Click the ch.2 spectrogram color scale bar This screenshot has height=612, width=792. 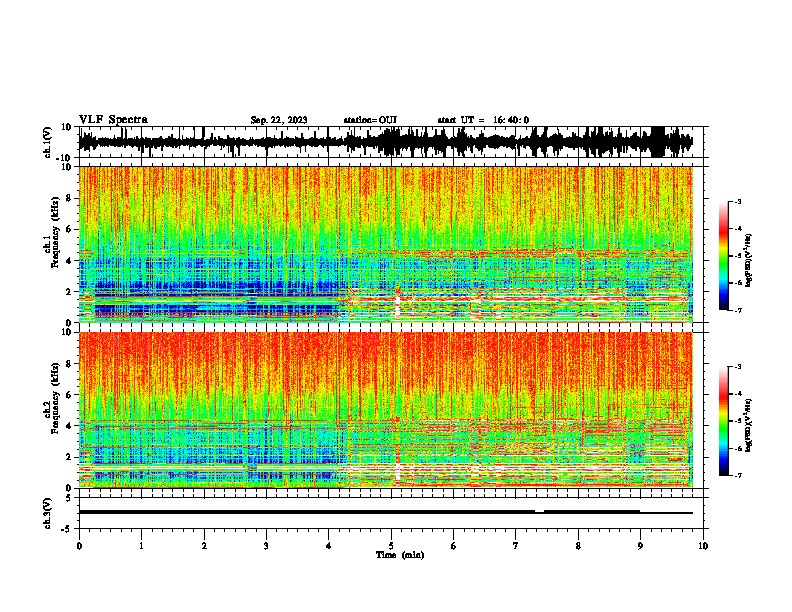[724, 421]
